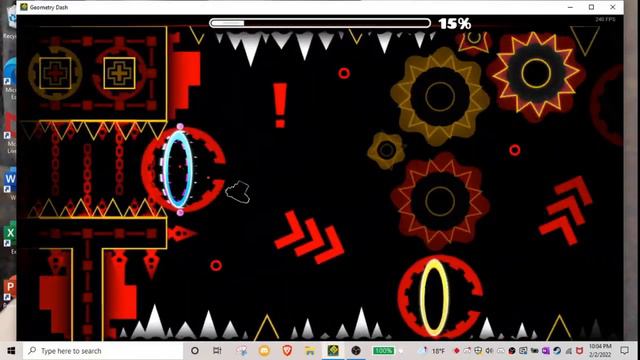Open the 18°F weather widget

[x=432, y=351]
